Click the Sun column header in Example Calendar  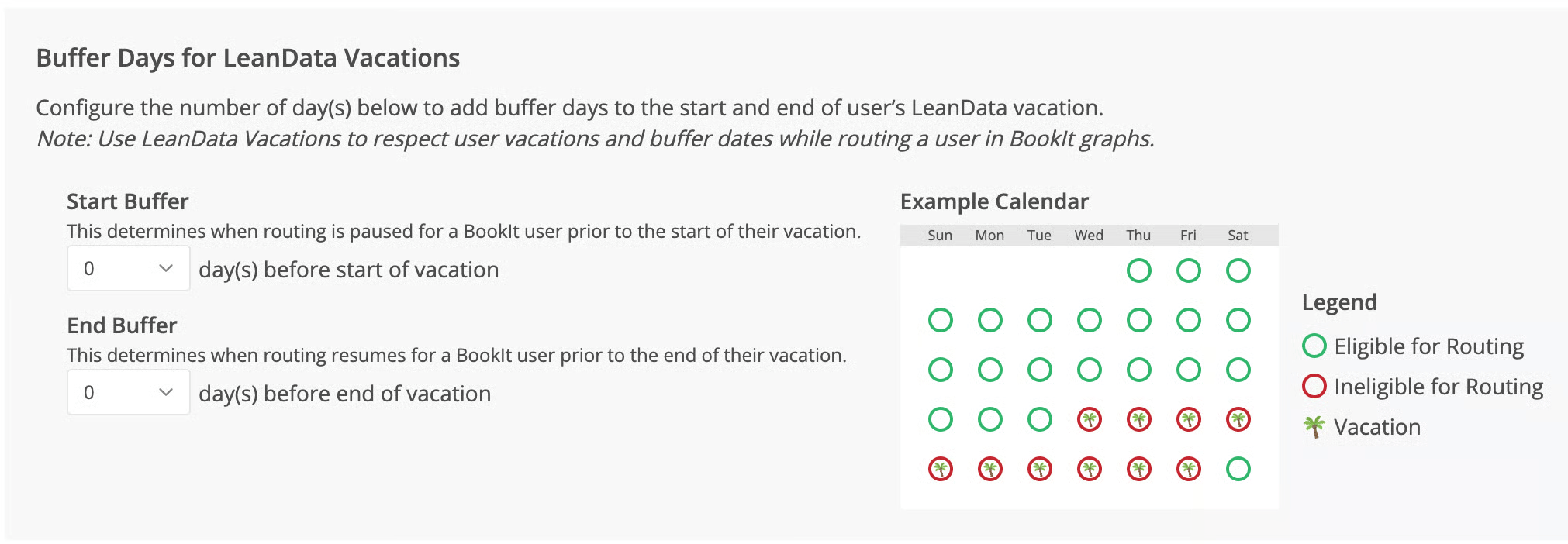[x=940, y=235]
